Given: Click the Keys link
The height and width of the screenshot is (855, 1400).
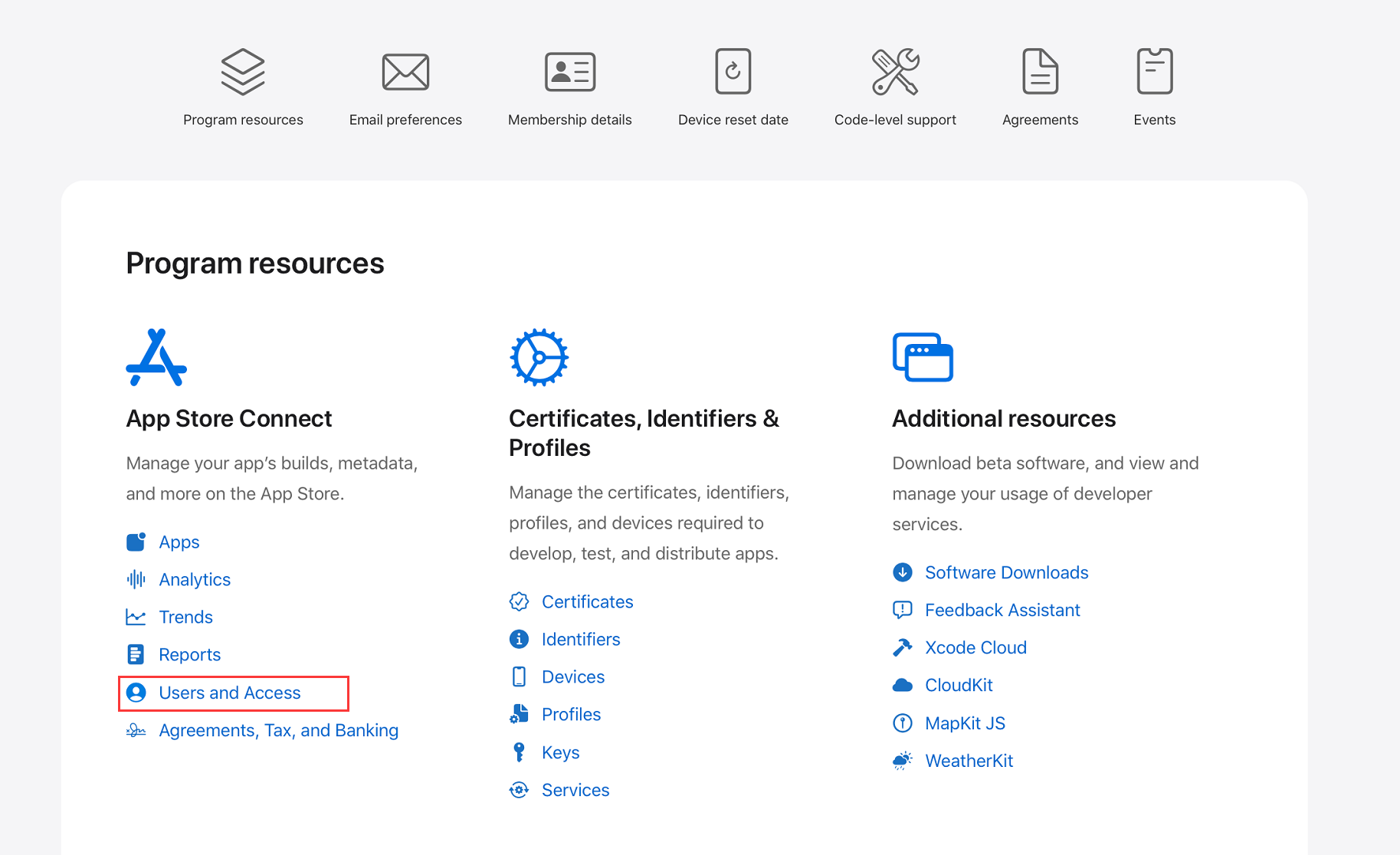Looking at the screenshot, I should tap(560, 753).
